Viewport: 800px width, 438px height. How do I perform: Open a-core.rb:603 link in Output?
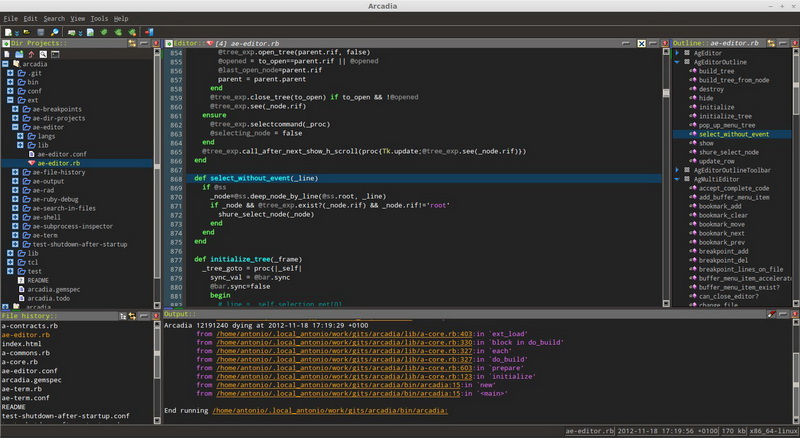point(344,368)
